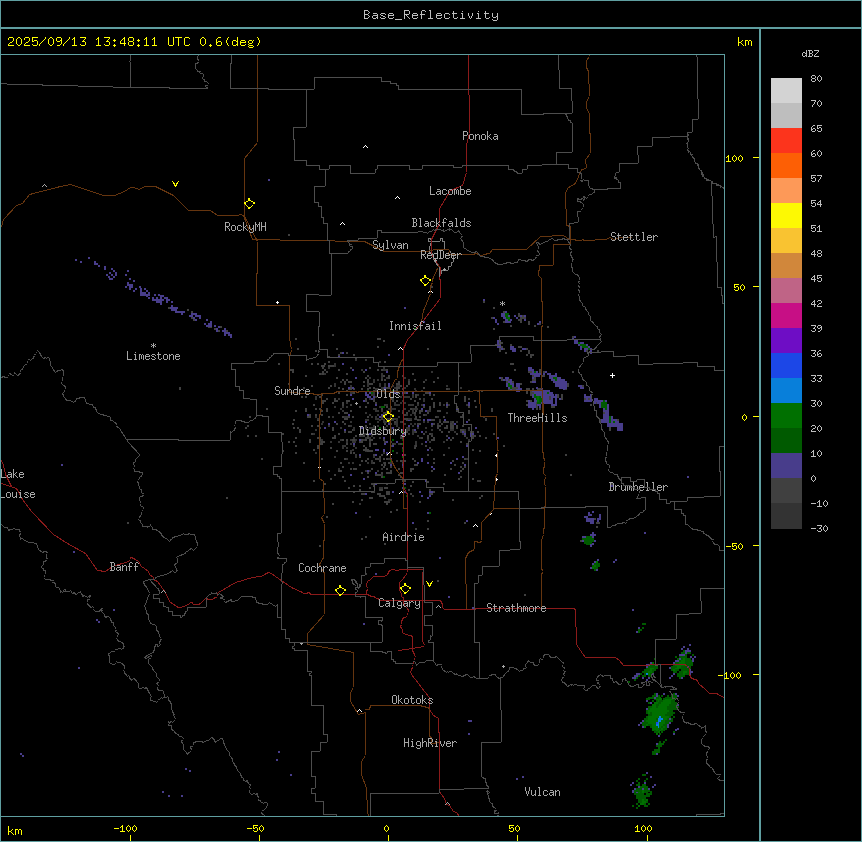Click the ThreeHills town label
This screenshot has width=862, height=842.
pos(537,418)
